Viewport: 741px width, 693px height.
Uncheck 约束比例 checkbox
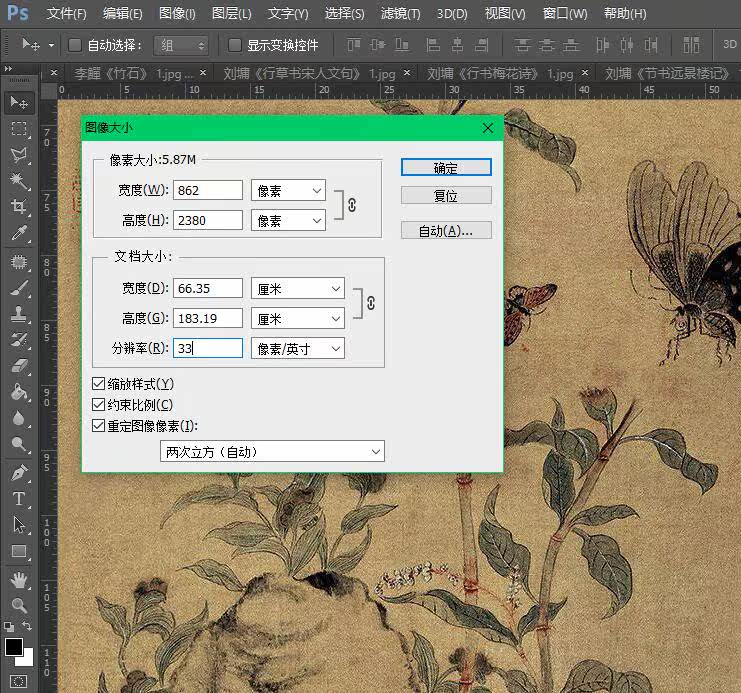[98, 405]
